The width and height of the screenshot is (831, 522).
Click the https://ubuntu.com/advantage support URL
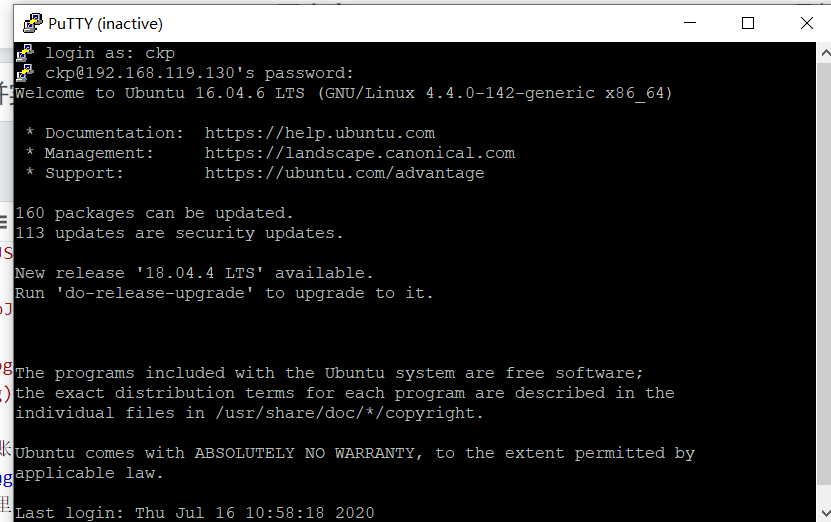[x=344, y=173]
